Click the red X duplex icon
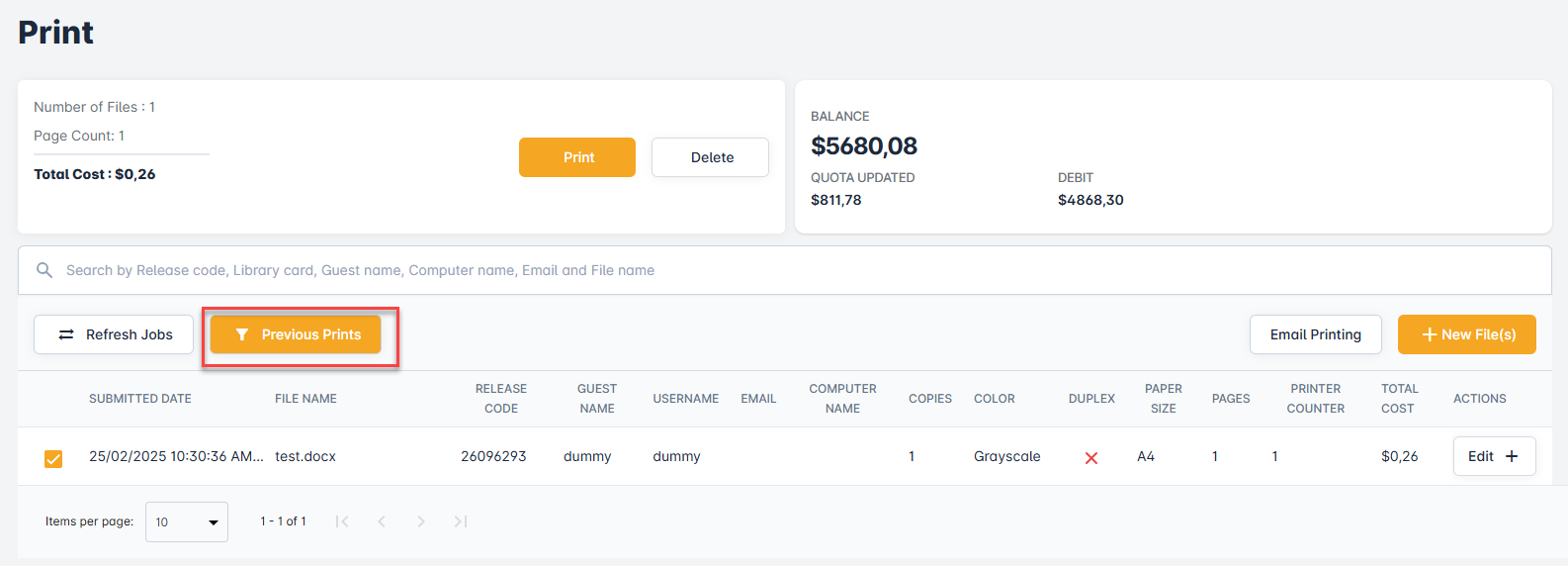 (x=1091, y=457)
